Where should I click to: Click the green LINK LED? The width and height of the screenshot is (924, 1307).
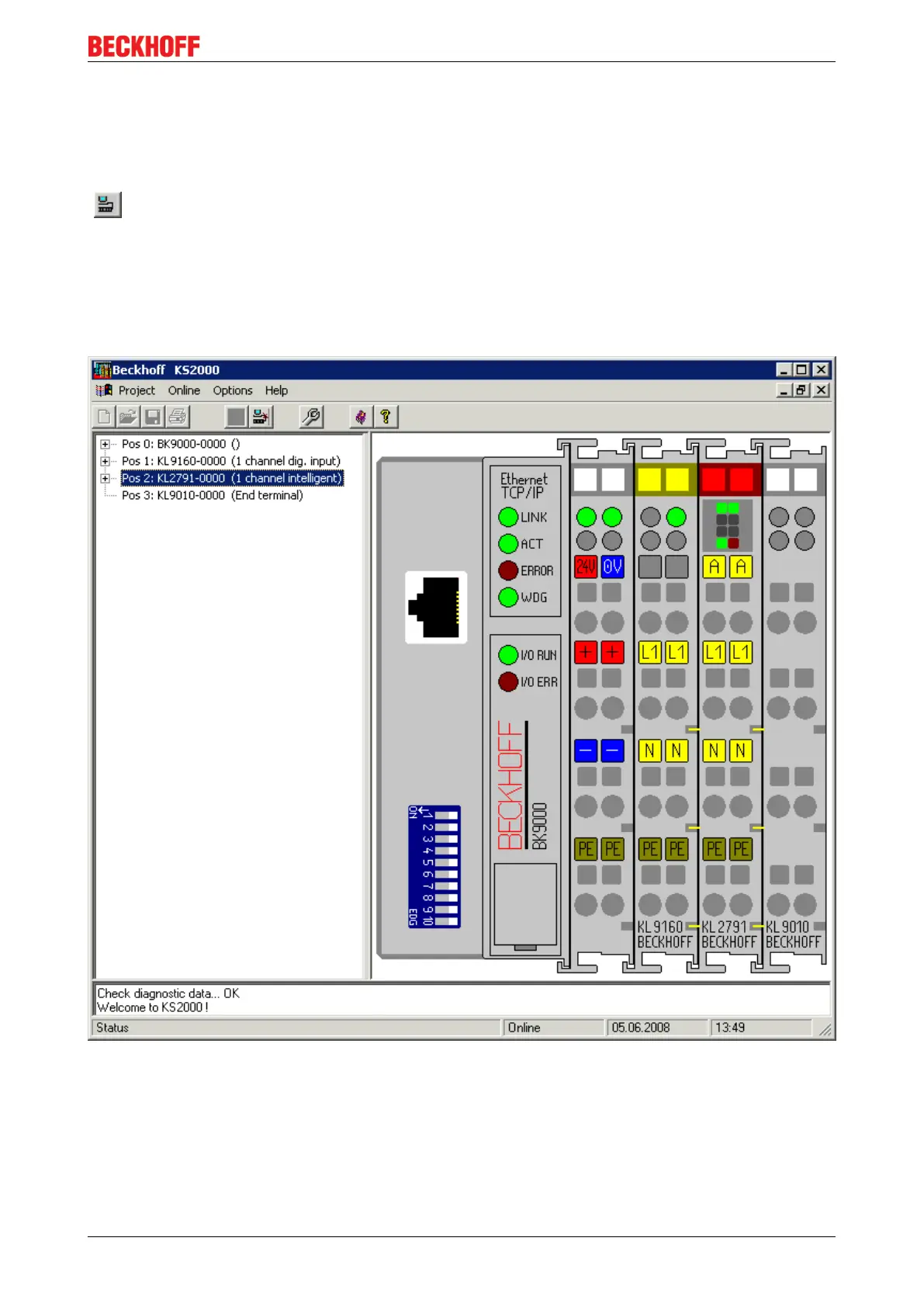point(508,517)
